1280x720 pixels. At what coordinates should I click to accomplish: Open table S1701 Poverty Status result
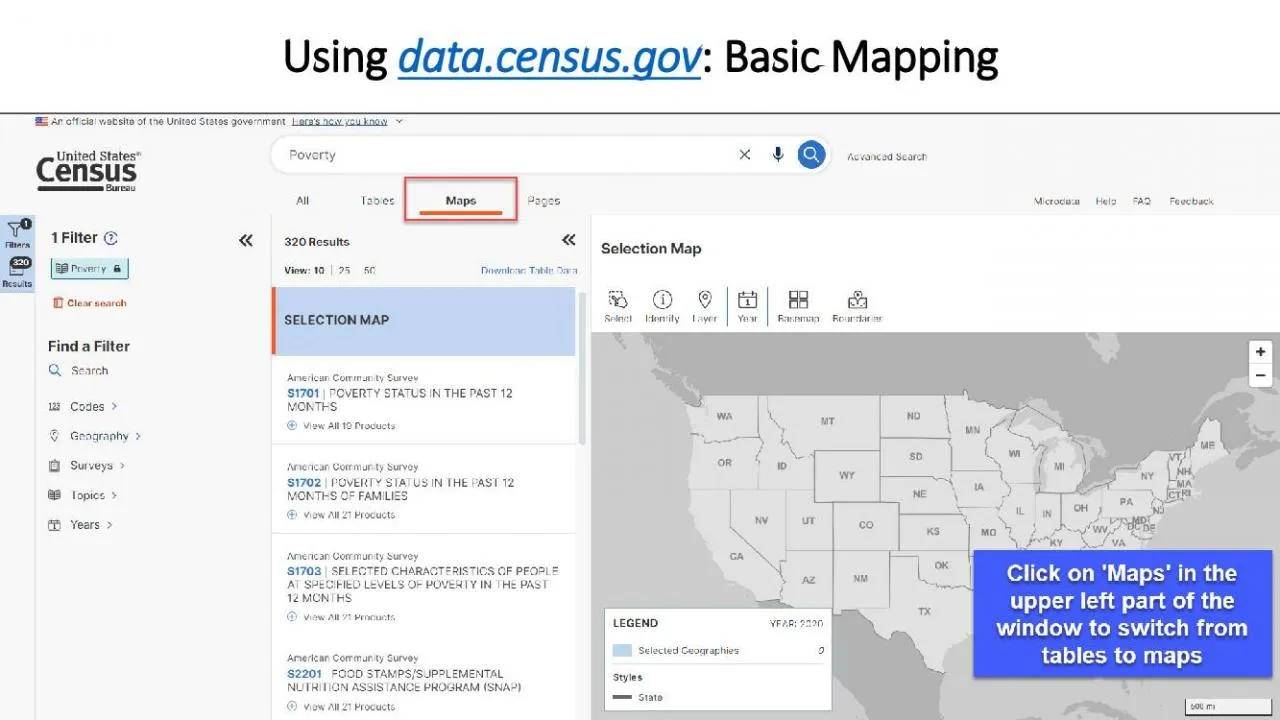399,400
